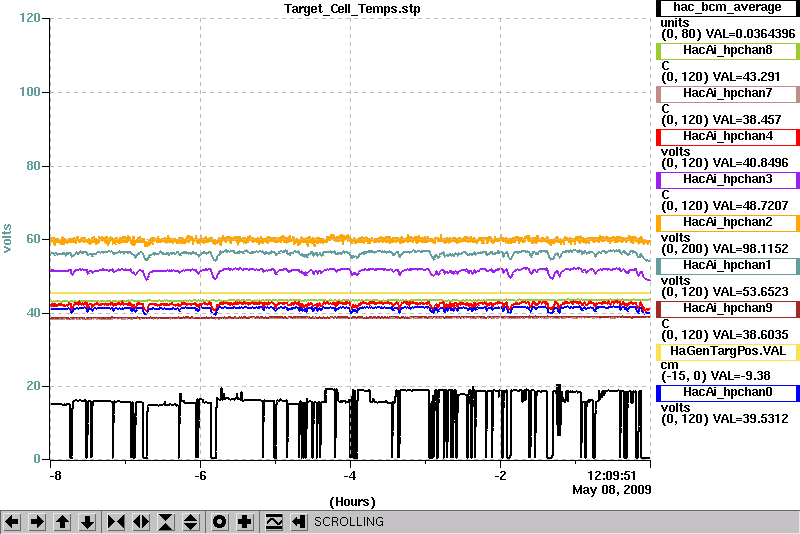Click the 120 y-axis tick label
Viewport: 800px width, 534px height.
click(30, 18)
